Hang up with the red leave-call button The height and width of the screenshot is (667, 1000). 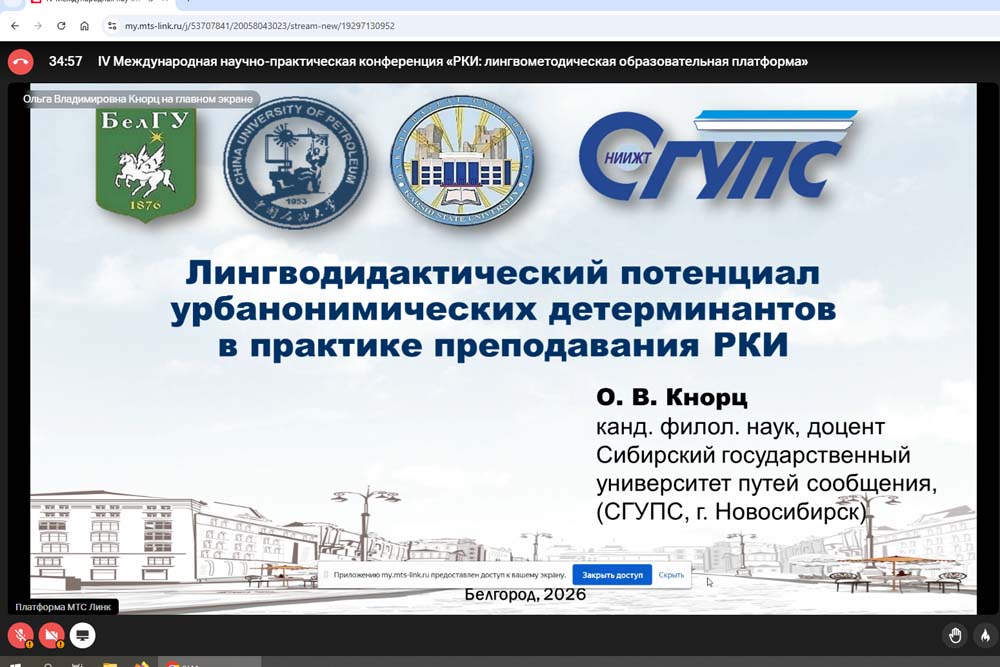[20, 62]
